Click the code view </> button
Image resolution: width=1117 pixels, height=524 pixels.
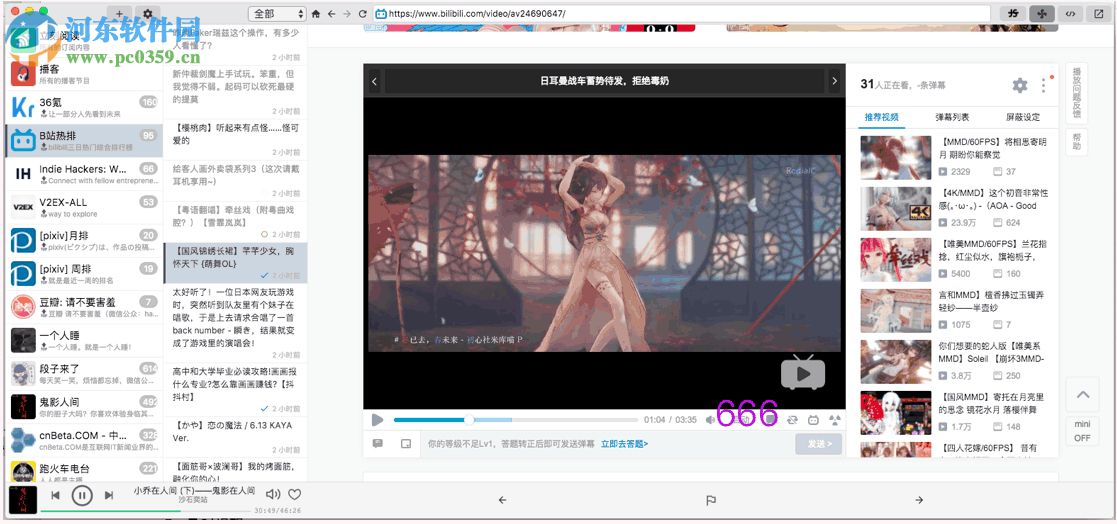(1070, 14)
